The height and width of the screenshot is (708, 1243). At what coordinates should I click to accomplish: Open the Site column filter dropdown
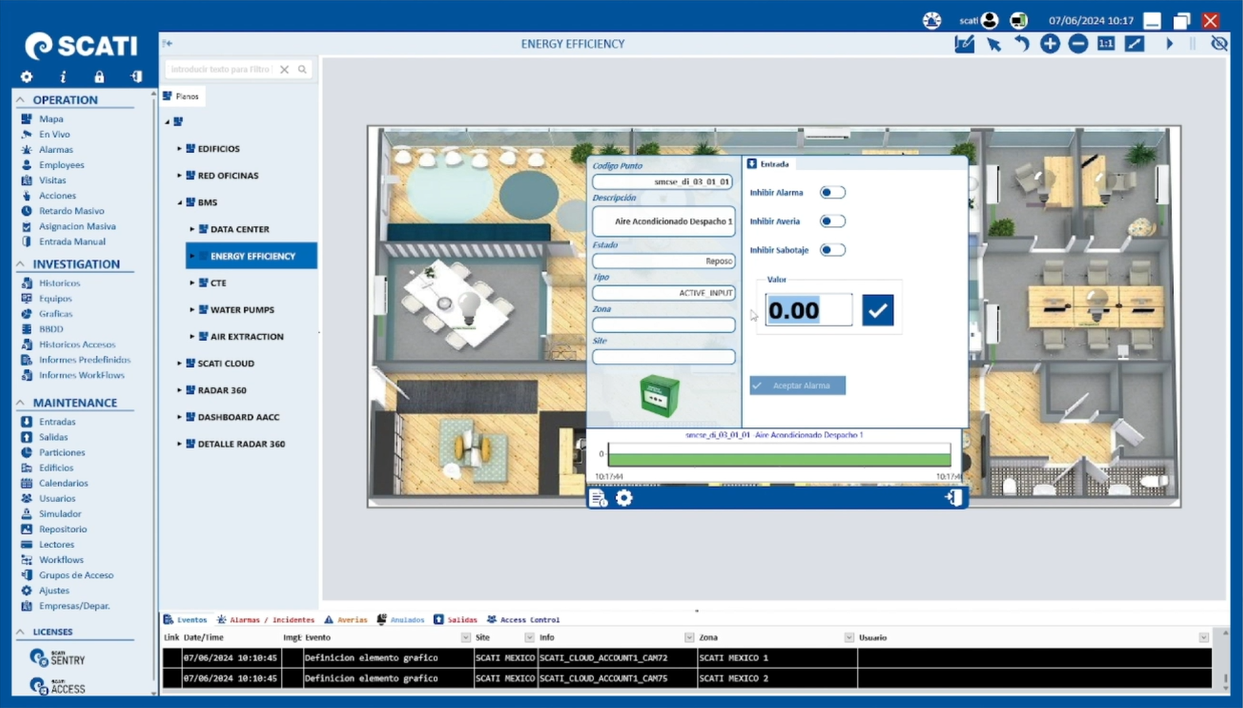[x=529, y=638]
